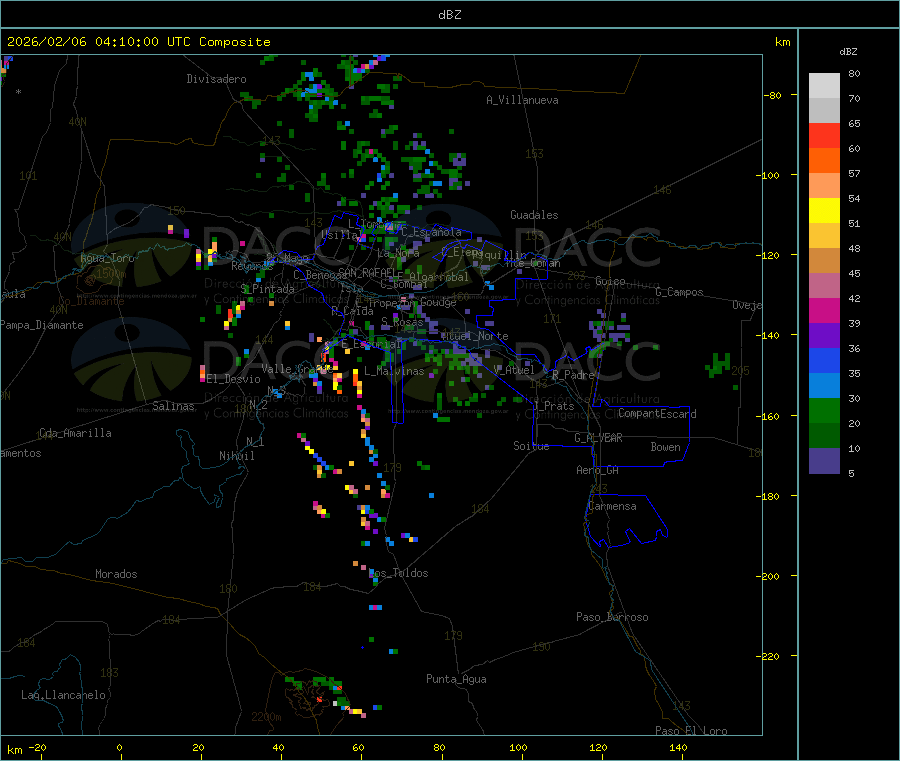Click the 'Soitue' map label

[531, 446]
